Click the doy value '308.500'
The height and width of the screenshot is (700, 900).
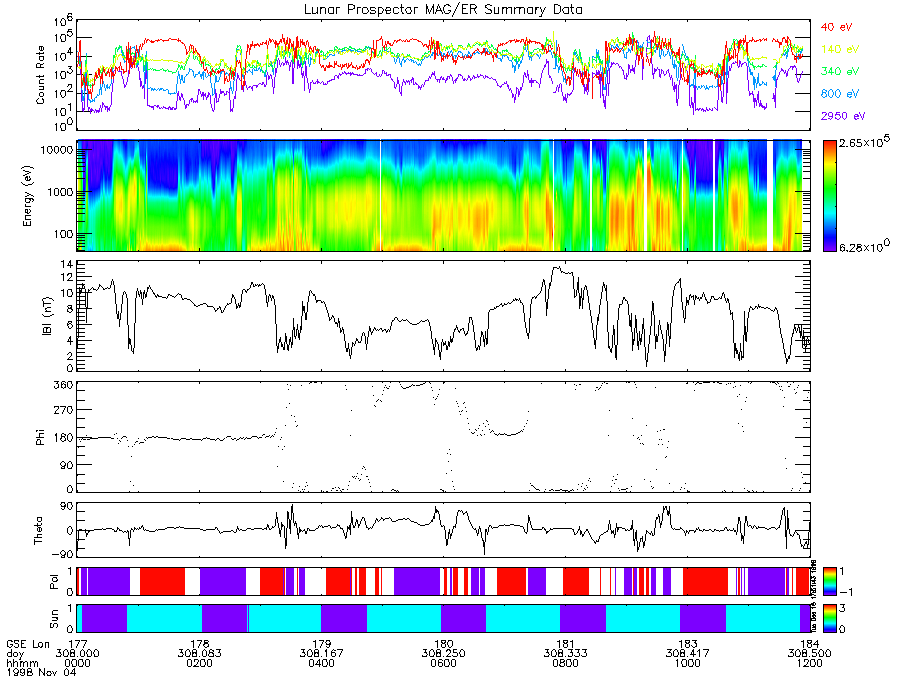tap(809, 654)
